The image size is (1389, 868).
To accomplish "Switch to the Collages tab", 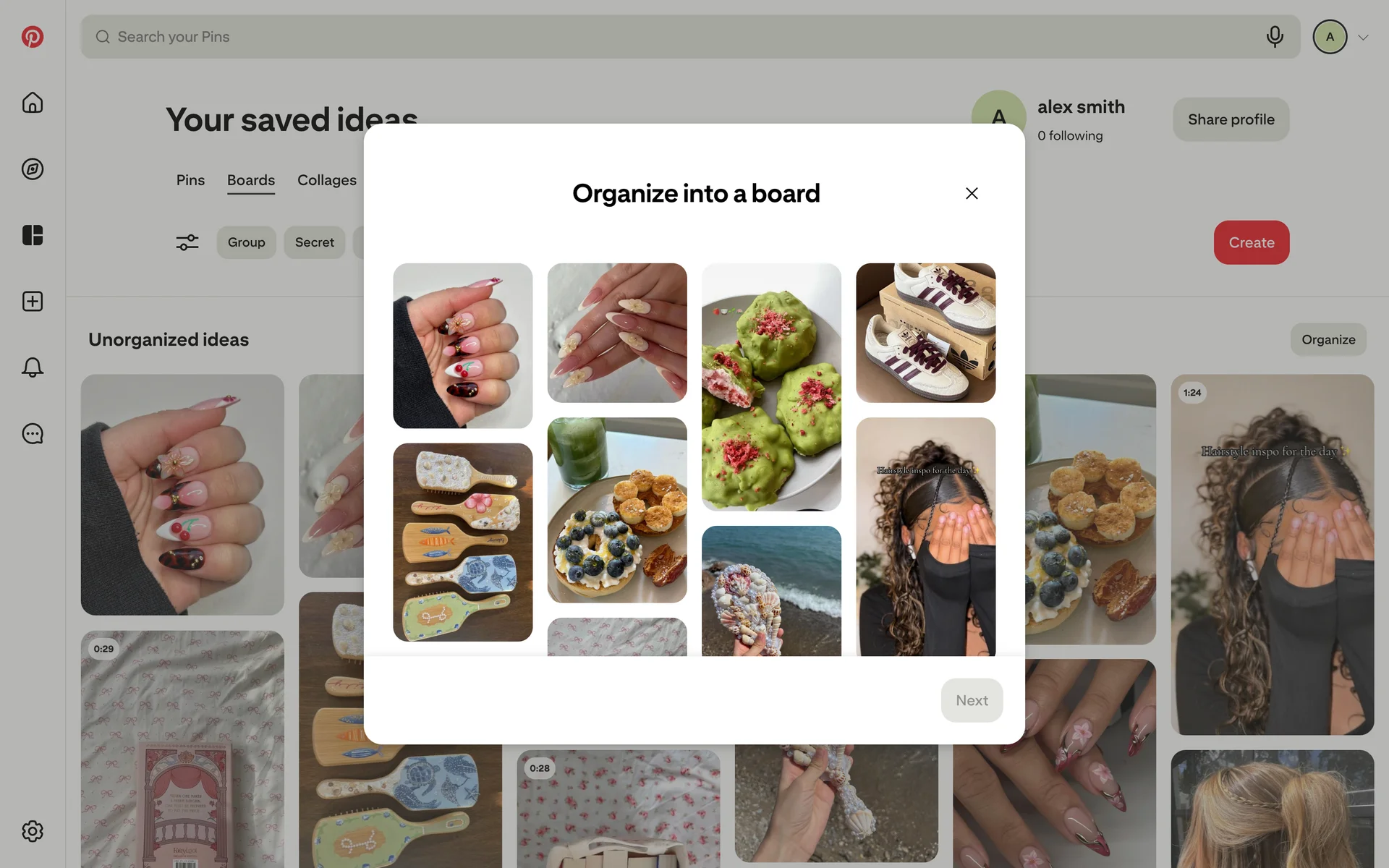I will point(327,180).
